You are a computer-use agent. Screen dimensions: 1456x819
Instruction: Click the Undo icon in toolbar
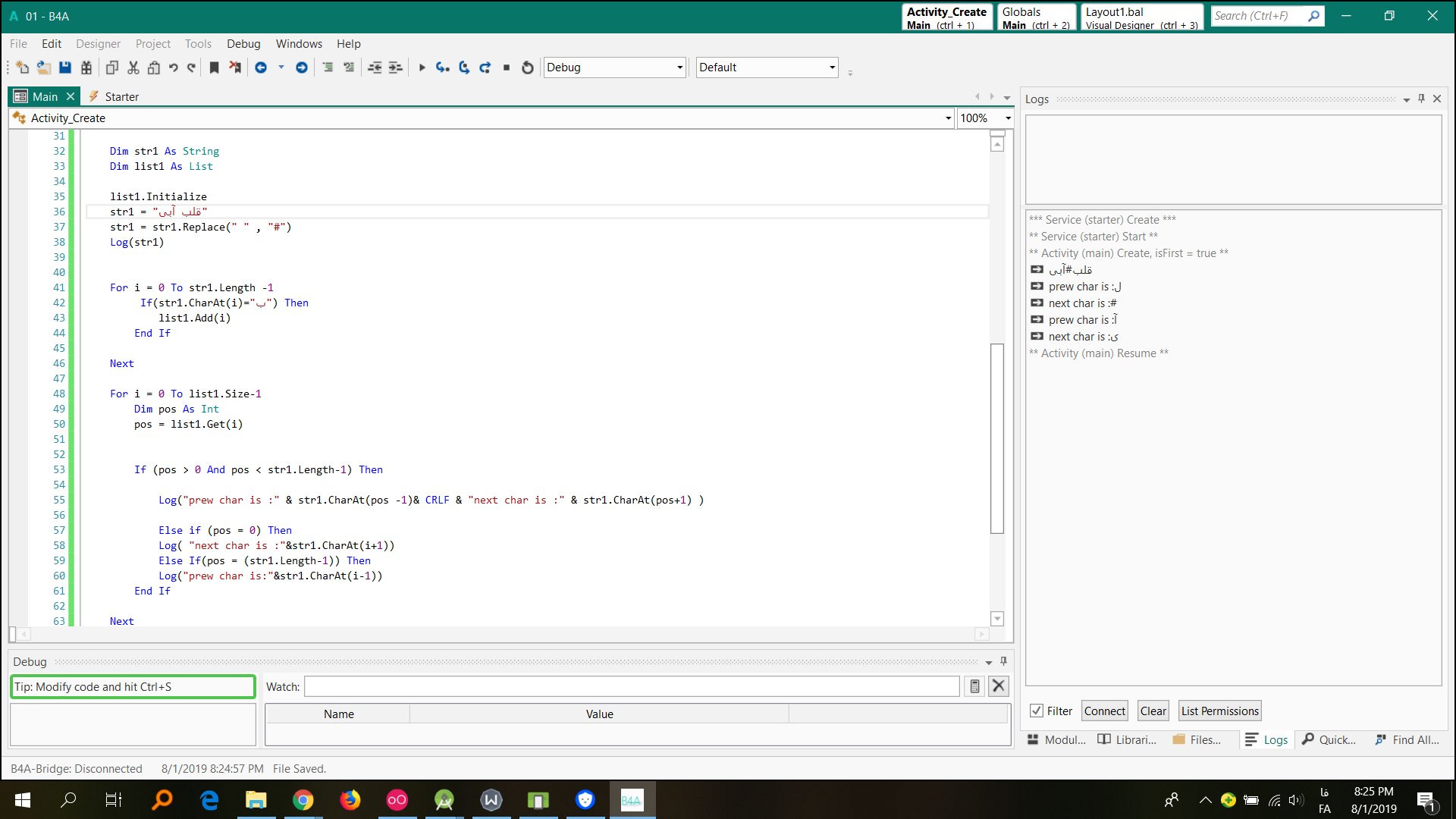[173, 67]
